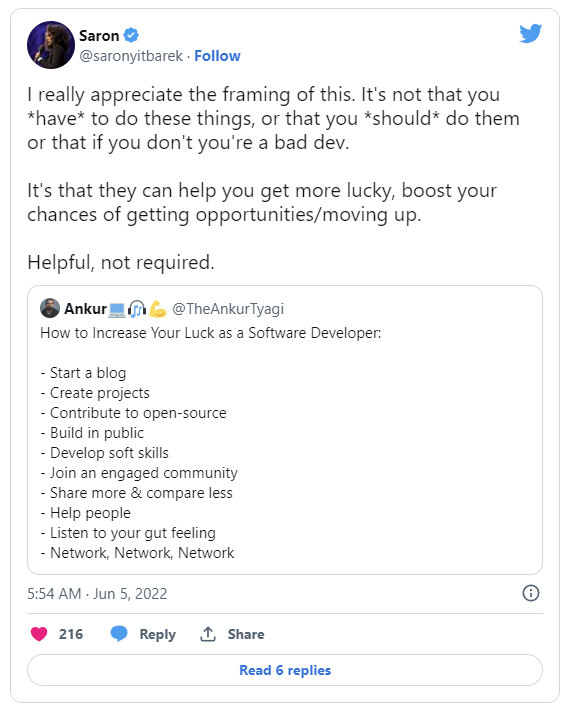This screenshot has height=711, width=570.
Task: Click Ankur's small avatar in quoted tweet
Action: click(50, 308)
